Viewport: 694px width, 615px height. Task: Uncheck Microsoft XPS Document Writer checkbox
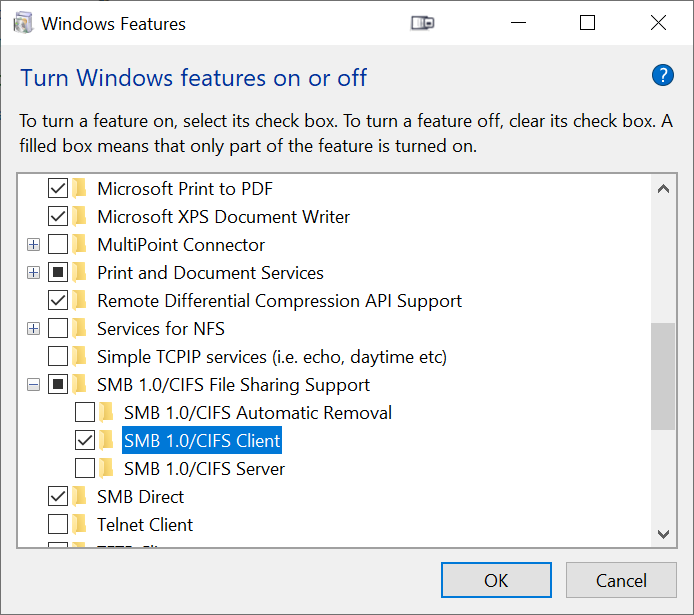[58, 216]
